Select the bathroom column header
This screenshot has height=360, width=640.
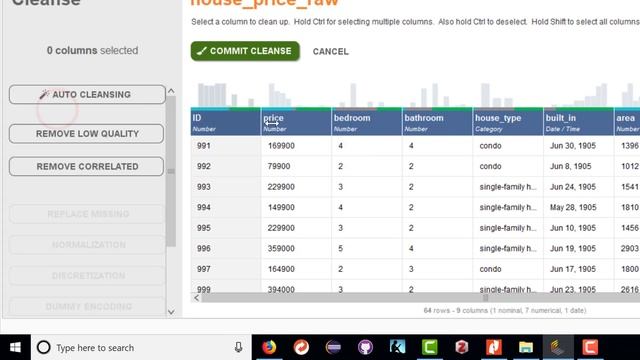point(438,122)
